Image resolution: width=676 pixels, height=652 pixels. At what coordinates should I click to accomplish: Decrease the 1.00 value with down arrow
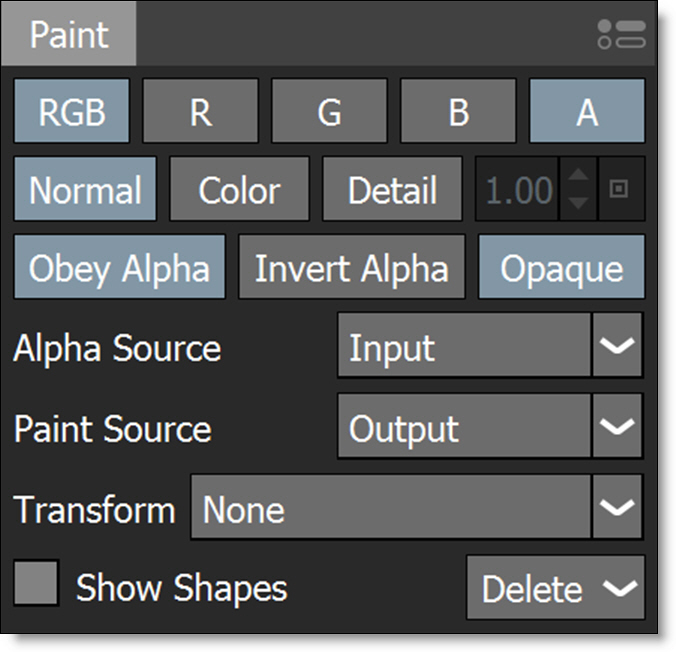coord(576,202)
